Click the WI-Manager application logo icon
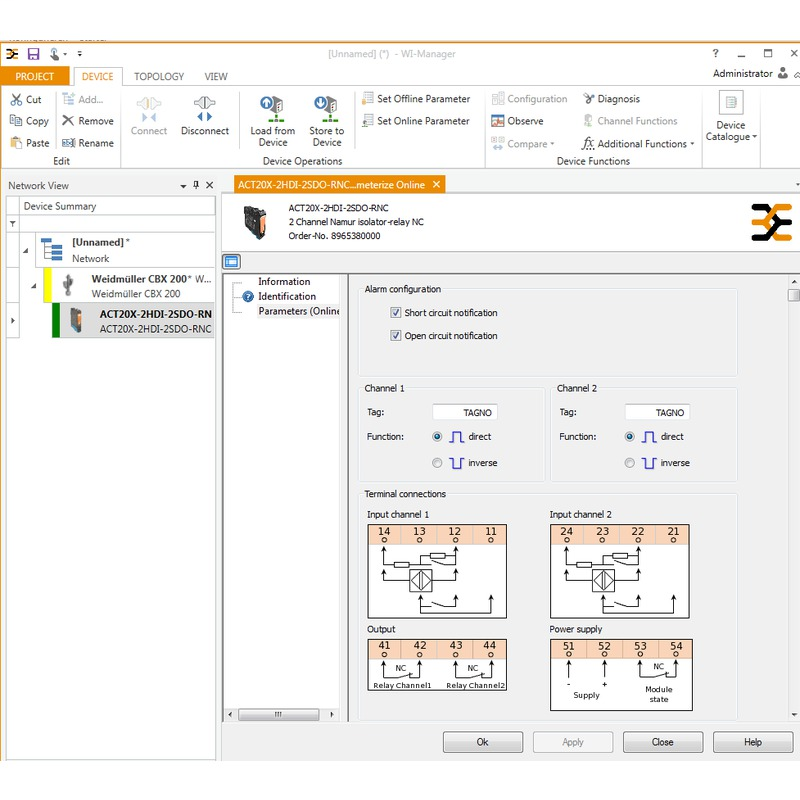Screen dimensions: 800x800 pyautogui.click(x=12, y=54)
